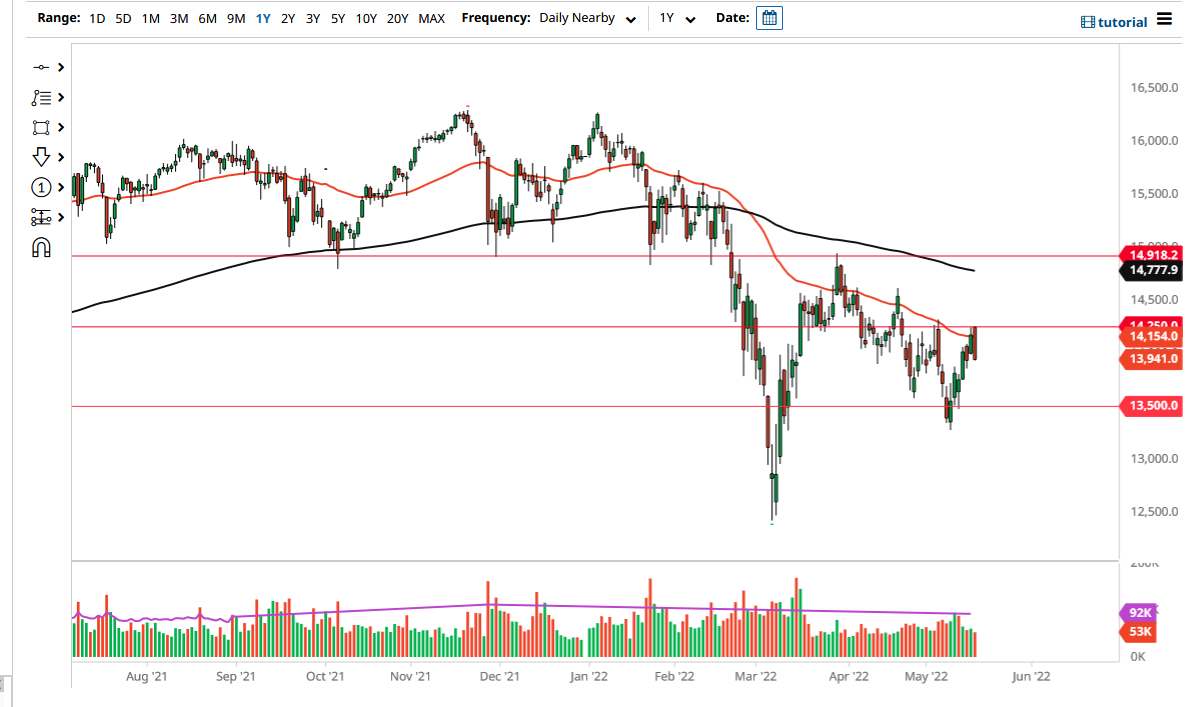Select the 5D range tab

coord(123,18)
